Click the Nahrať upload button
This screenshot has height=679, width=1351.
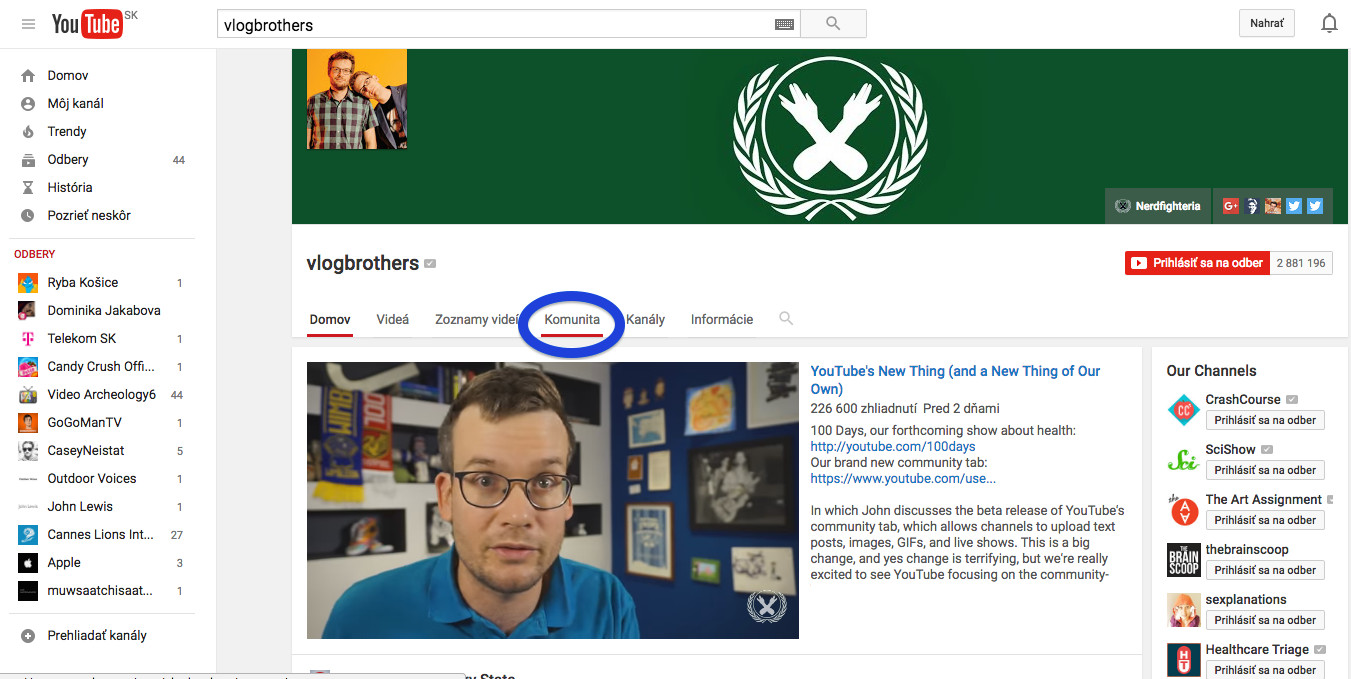[x=1267, y=24]
